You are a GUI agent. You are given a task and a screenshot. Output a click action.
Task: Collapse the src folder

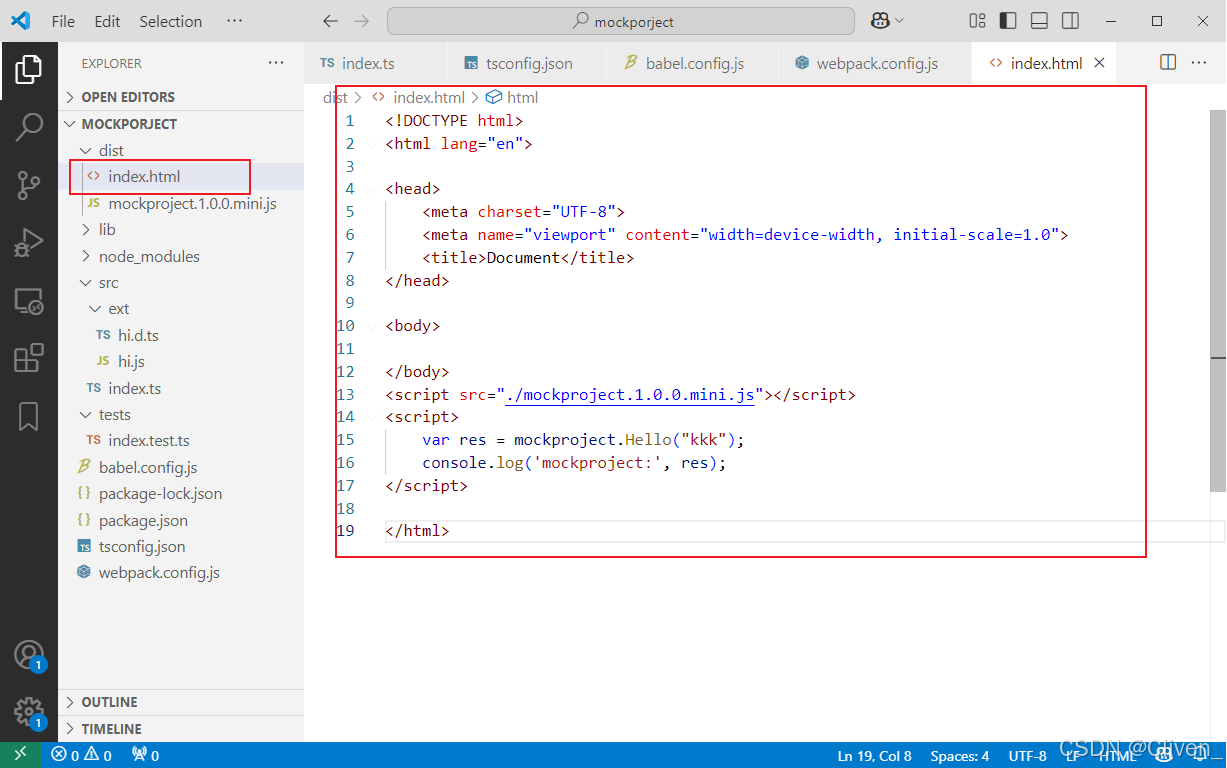(108, 283)
